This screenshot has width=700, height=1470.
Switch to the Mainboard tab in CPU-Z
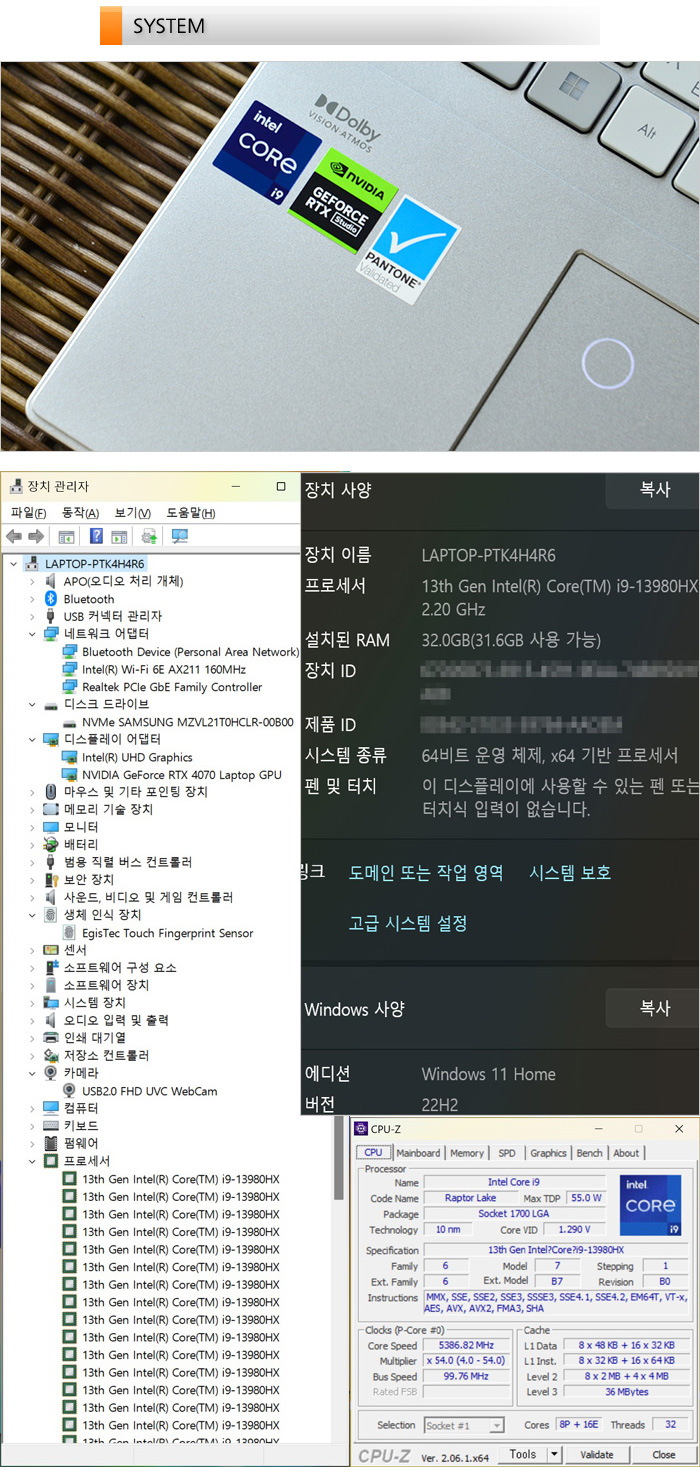click(418, 1153)
